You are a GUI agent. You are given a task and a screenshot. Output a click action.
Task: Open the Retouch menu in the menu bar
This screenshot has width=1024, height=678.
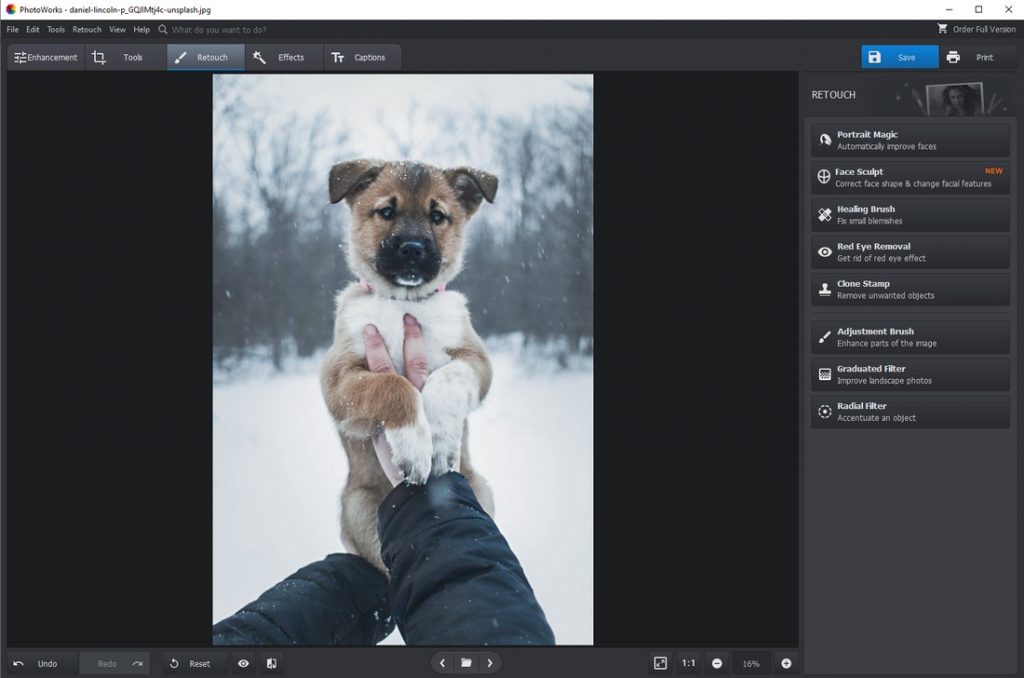tap(86, 29)
